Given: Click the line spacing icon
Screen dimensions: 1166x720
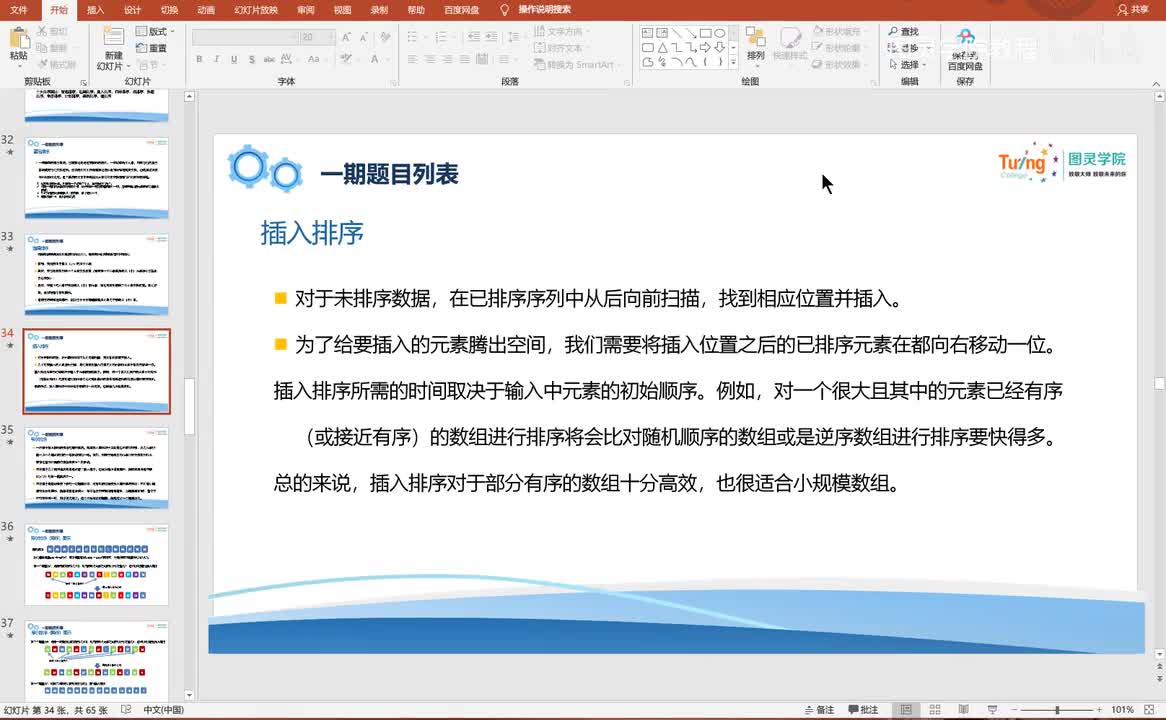Looking at the screenshot, I should click(x=514, y=37).
